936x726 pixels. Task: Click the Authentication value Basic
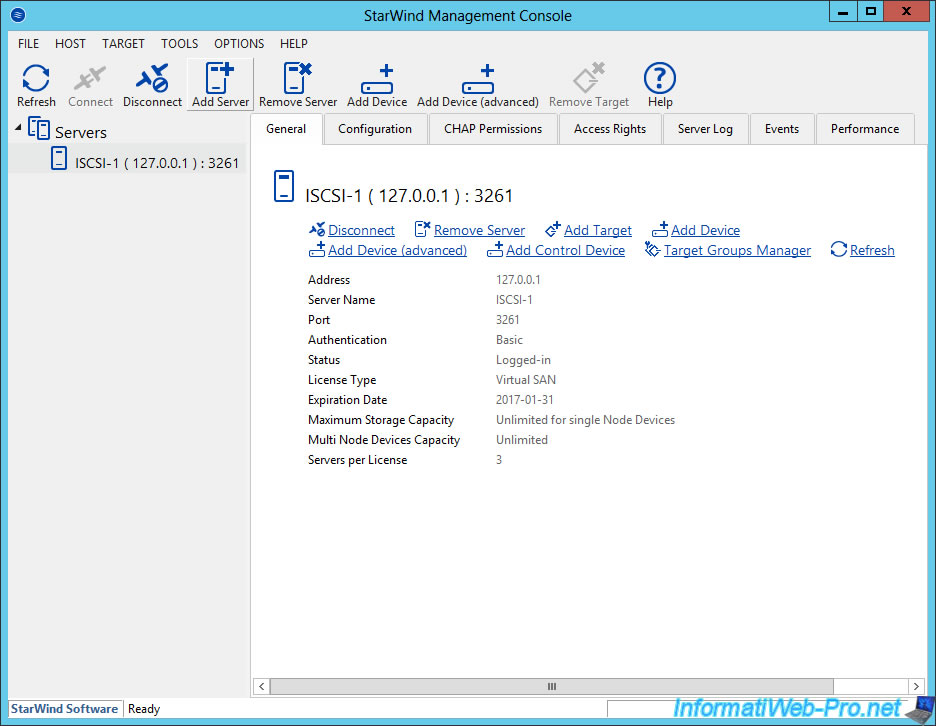pyautogui.click(x=509, y=340)
